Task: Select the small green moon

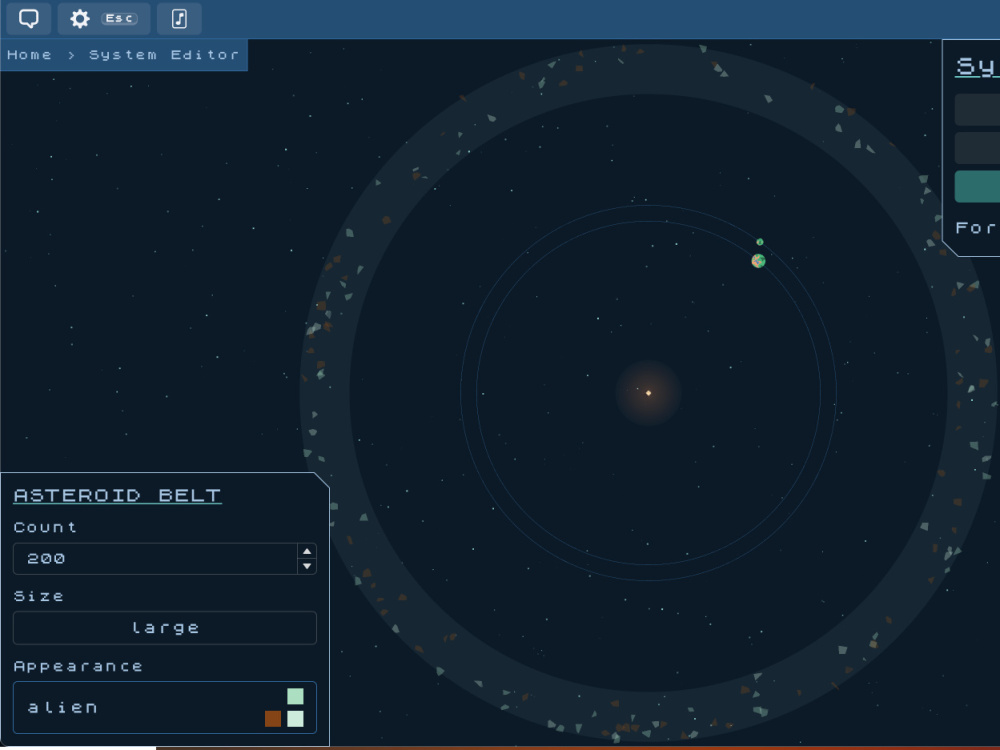Action: [760, 242]
